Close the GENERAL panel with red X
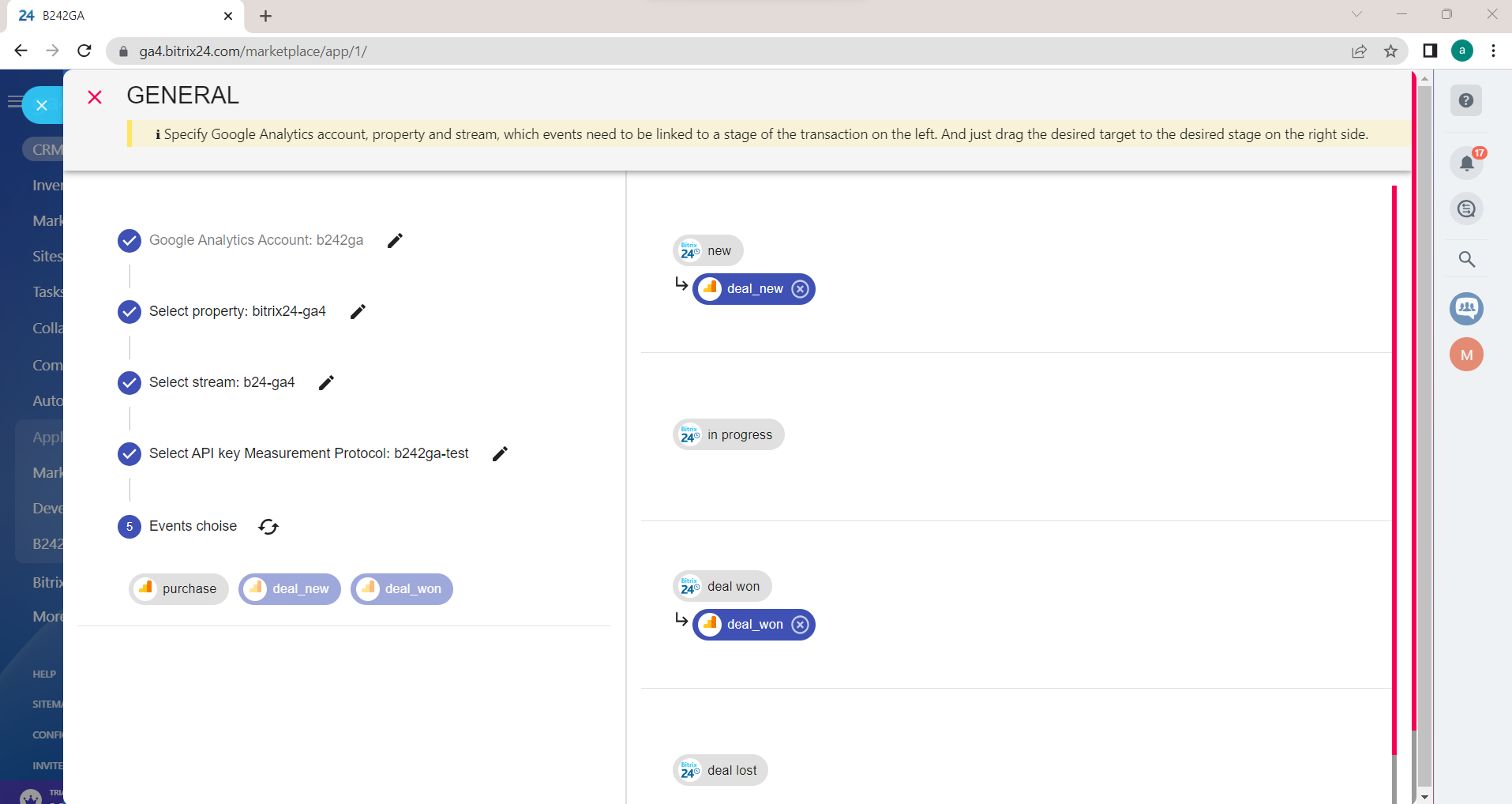The image size is (1512, 804). (95, 97)
